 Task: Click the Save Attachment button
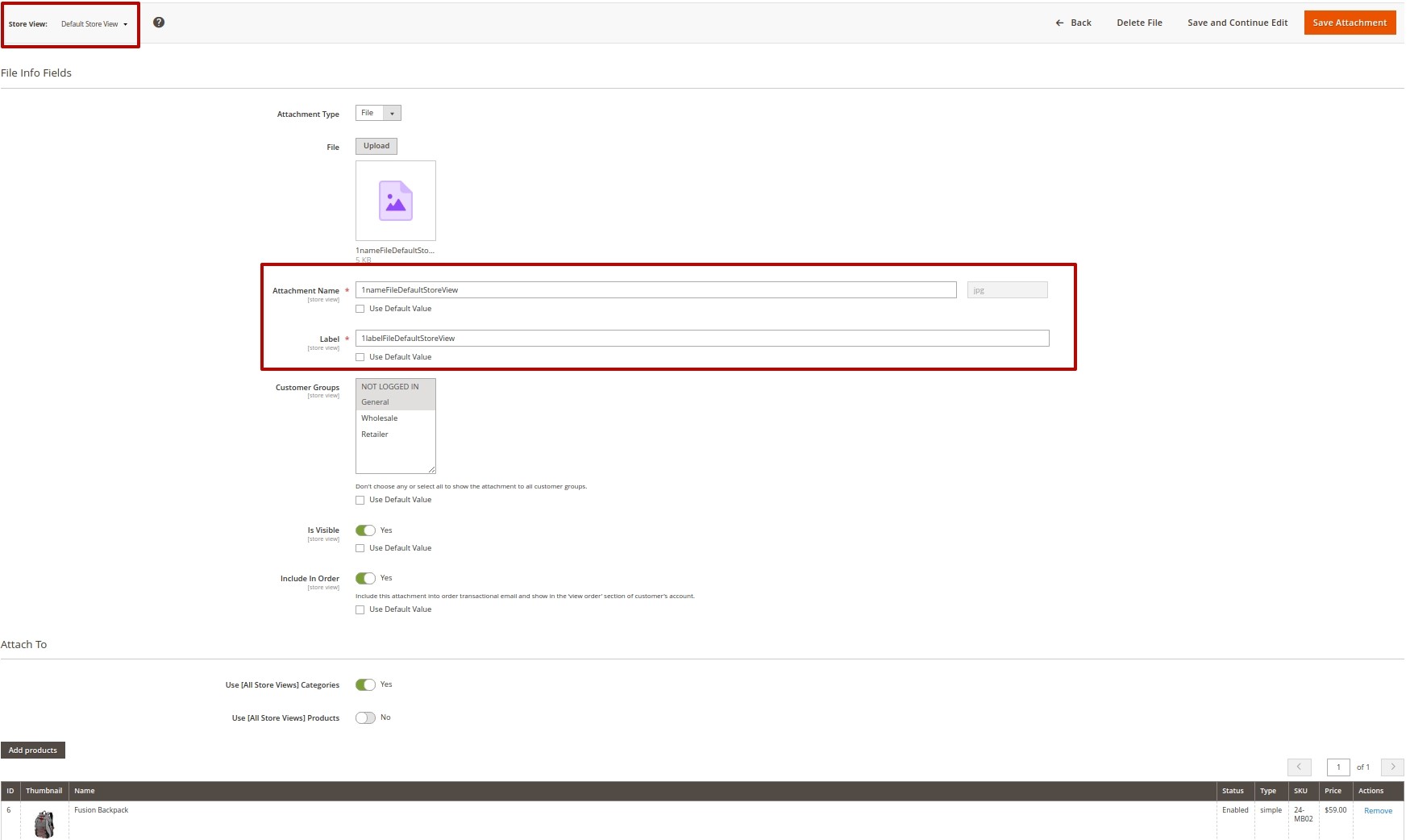click(x=1350, y=23)
